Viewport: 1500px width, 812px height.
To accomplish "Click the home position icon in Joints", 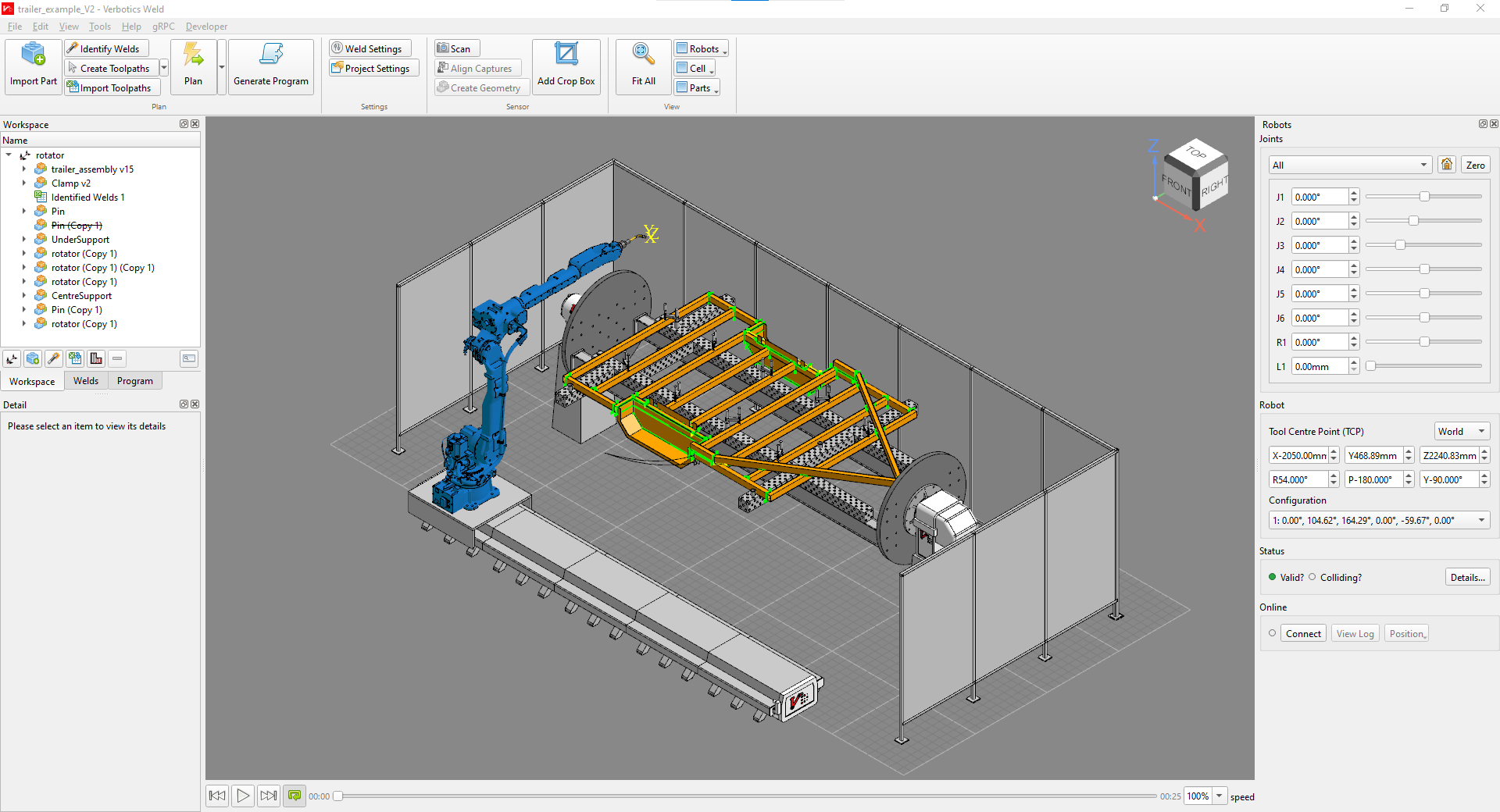I will (1447, 165).
